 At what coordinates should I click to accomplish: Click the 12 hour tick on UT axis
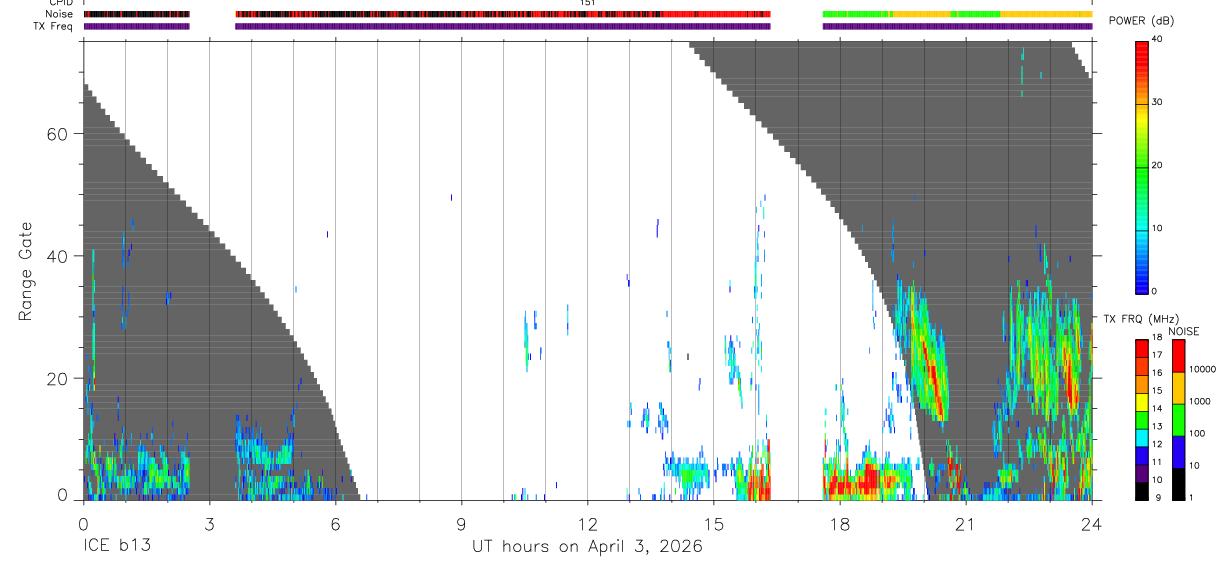(587, 522)
